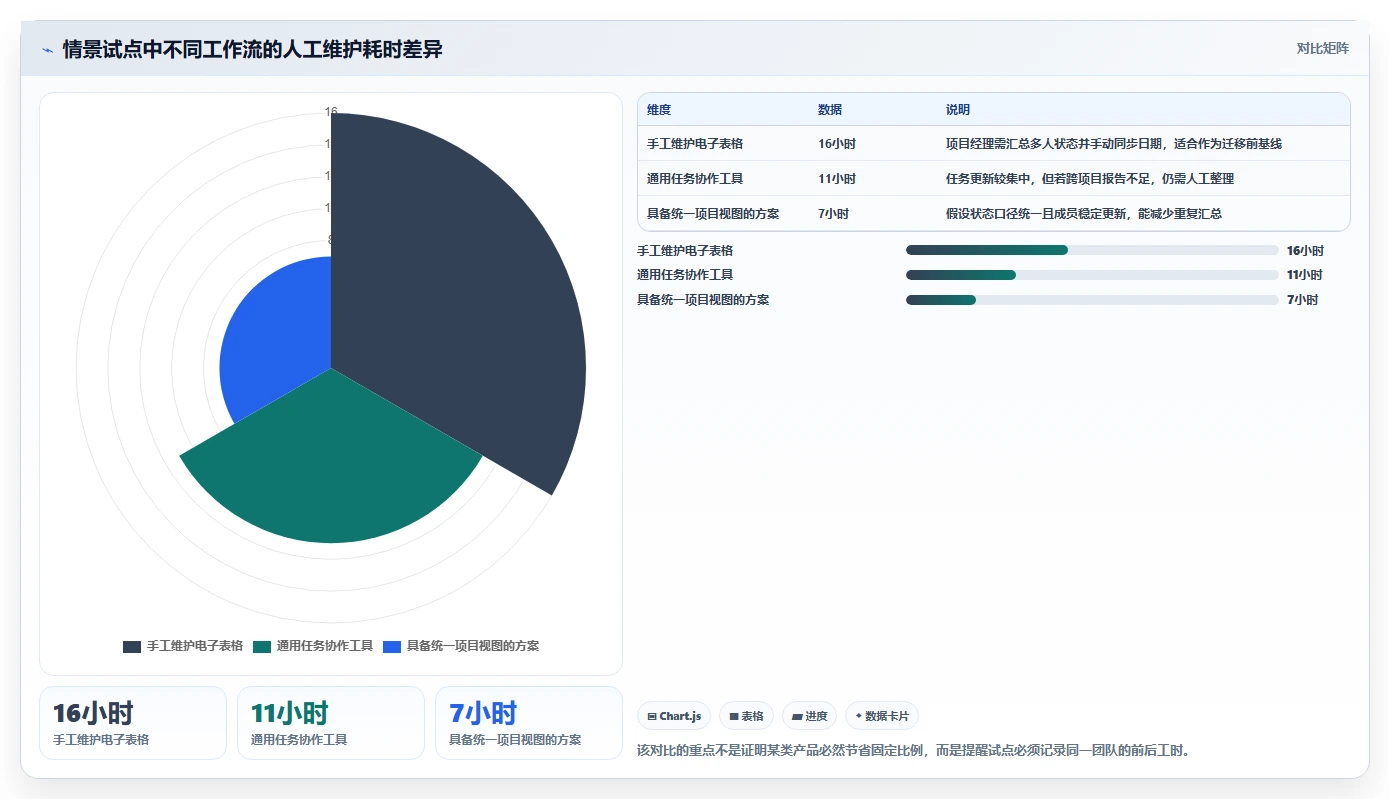Click the 具备统一项目视图的方案 progress bar
1390x799 pixels.
pyautogui.click(x=1092, y=300)
